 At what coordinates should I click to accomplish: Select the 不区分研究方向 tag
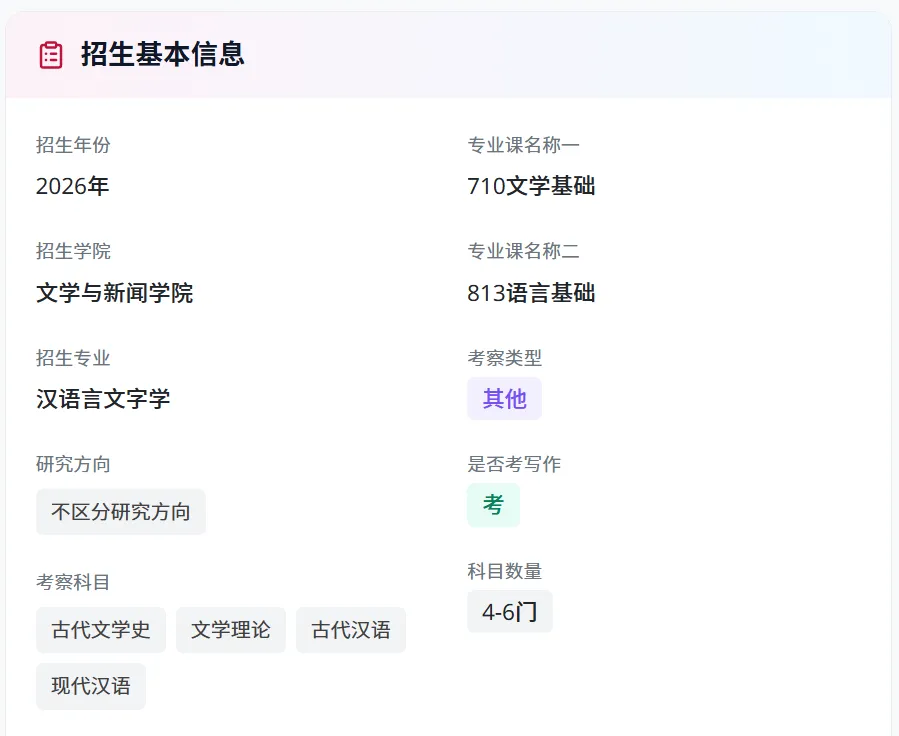(121, 512)
